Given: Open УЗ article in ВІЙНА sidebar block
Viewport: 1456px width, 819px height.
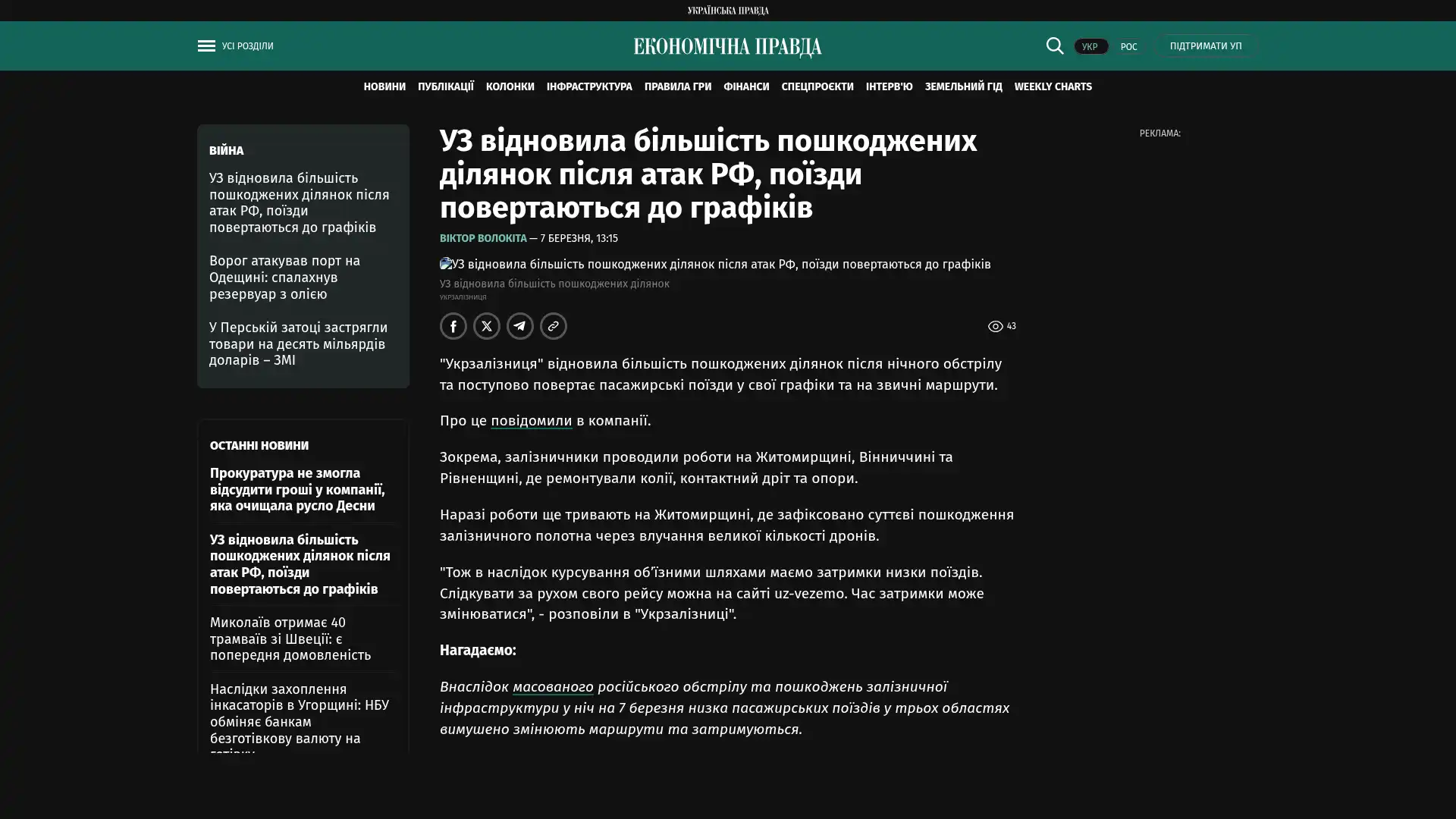Looking at the screenshot, I should (x=300, y=202).
